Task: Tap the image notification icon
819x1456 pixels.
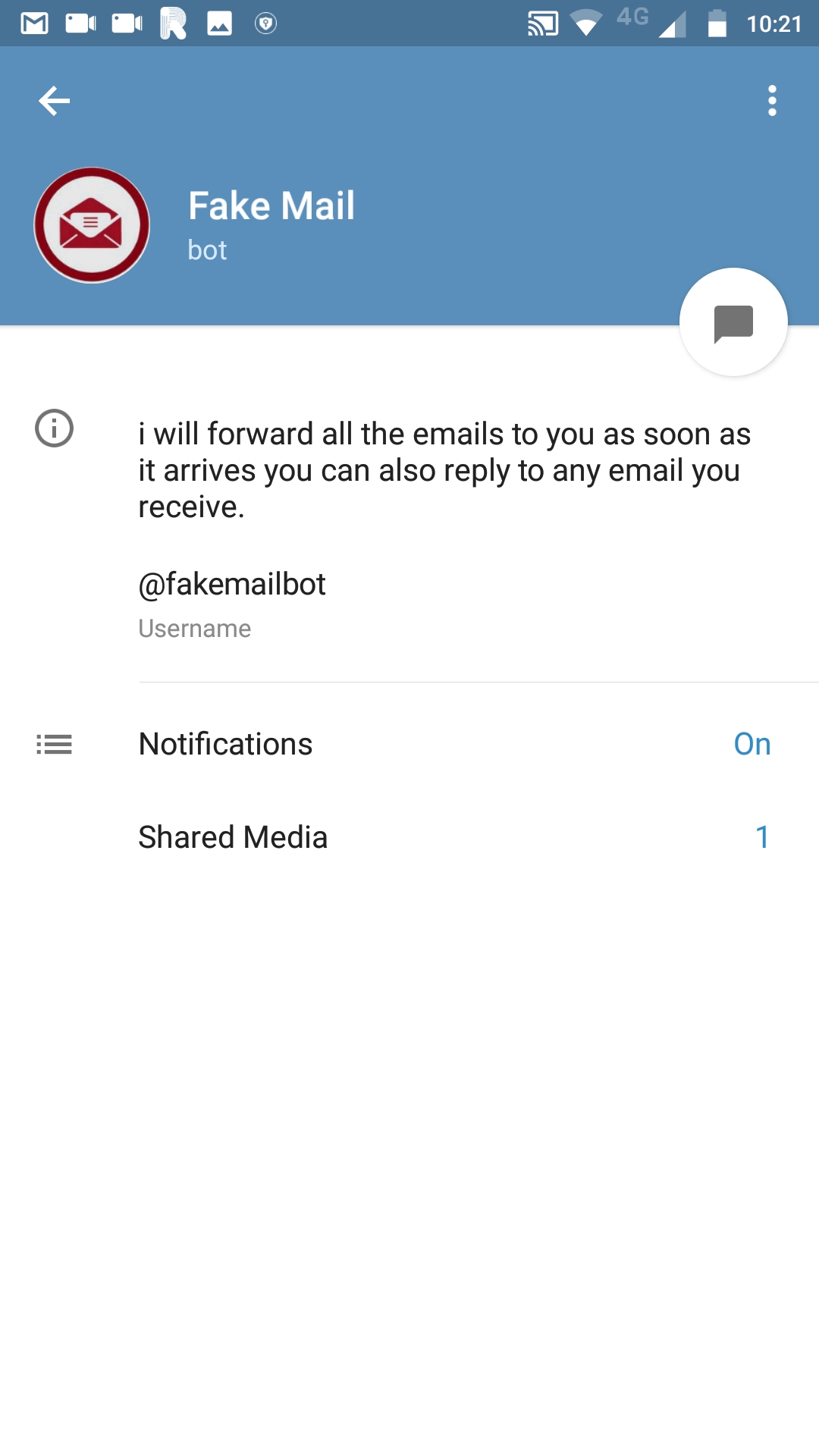Action: point(220,24)
